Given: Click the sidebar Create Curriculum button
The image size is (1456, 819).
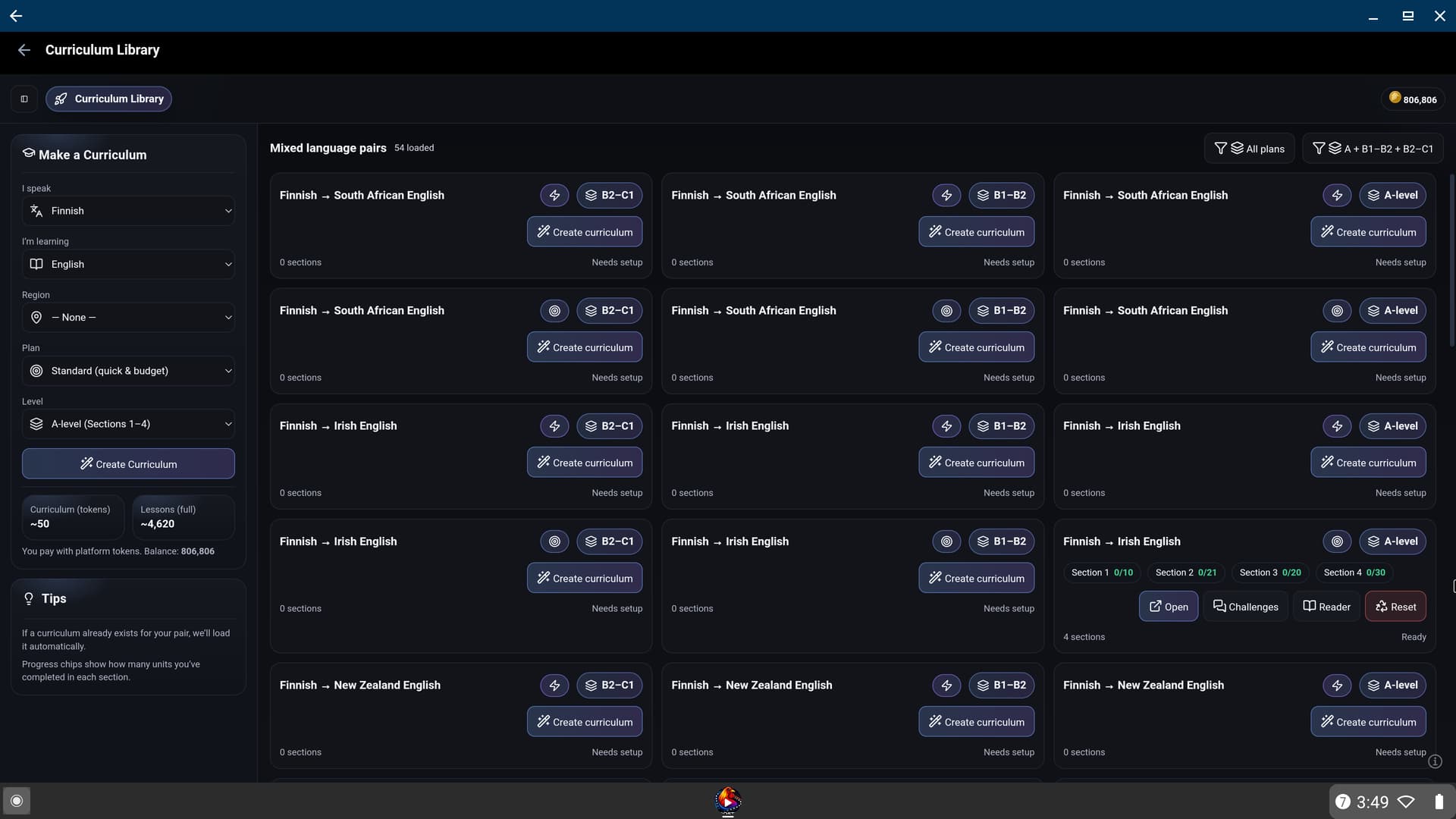Looking at the screenshot, I should (128, 464).
